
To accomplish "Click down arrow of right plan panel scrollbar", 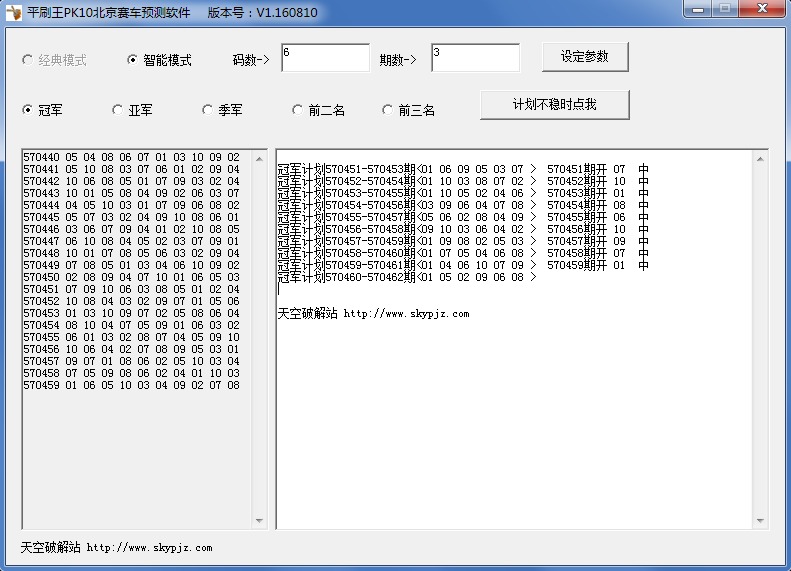I will 760,521.
